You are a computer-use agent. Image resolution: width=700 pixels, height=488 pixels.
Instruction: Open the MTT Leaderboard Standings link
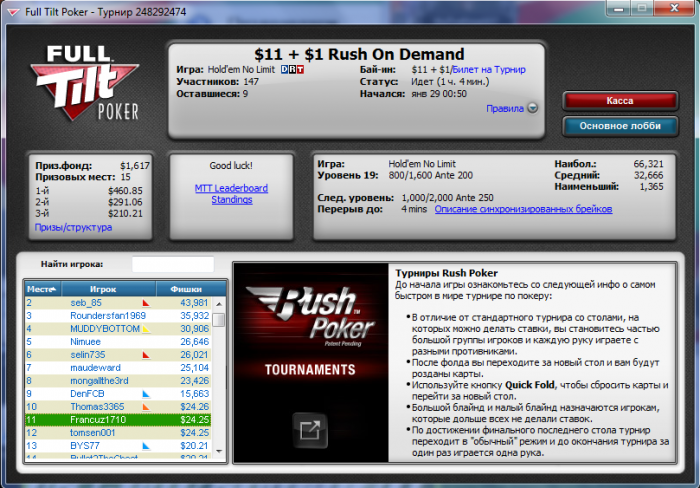pos(231,194)
